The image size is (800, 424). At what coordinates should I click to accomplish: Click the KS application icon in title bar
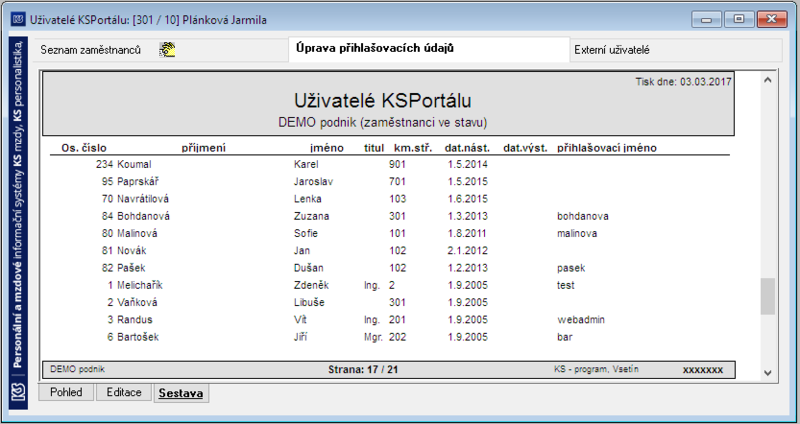point(18,20)
